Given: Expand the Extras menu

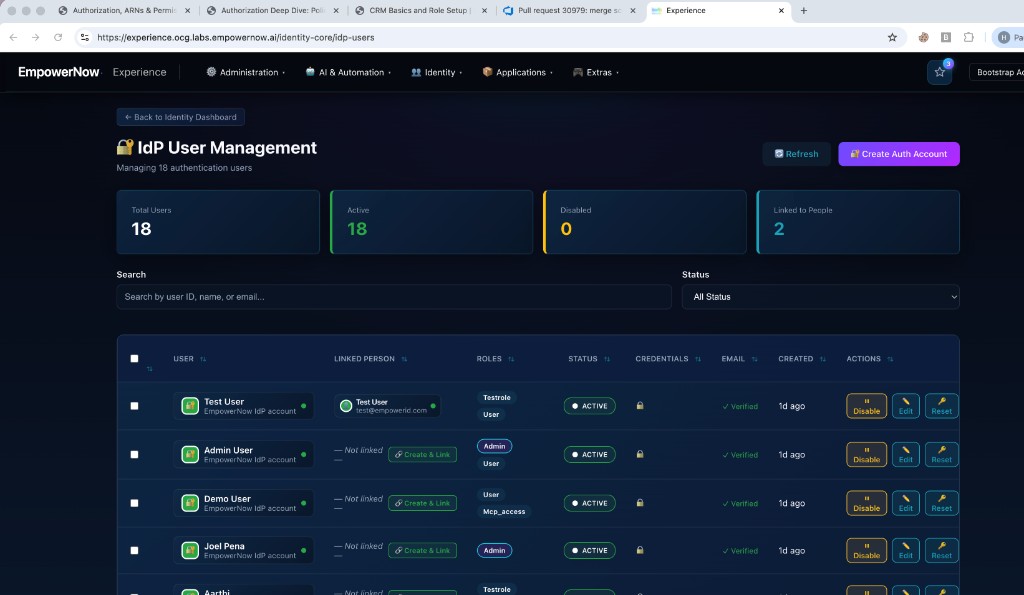Looking at the screenshot, I should click(596, 72).
